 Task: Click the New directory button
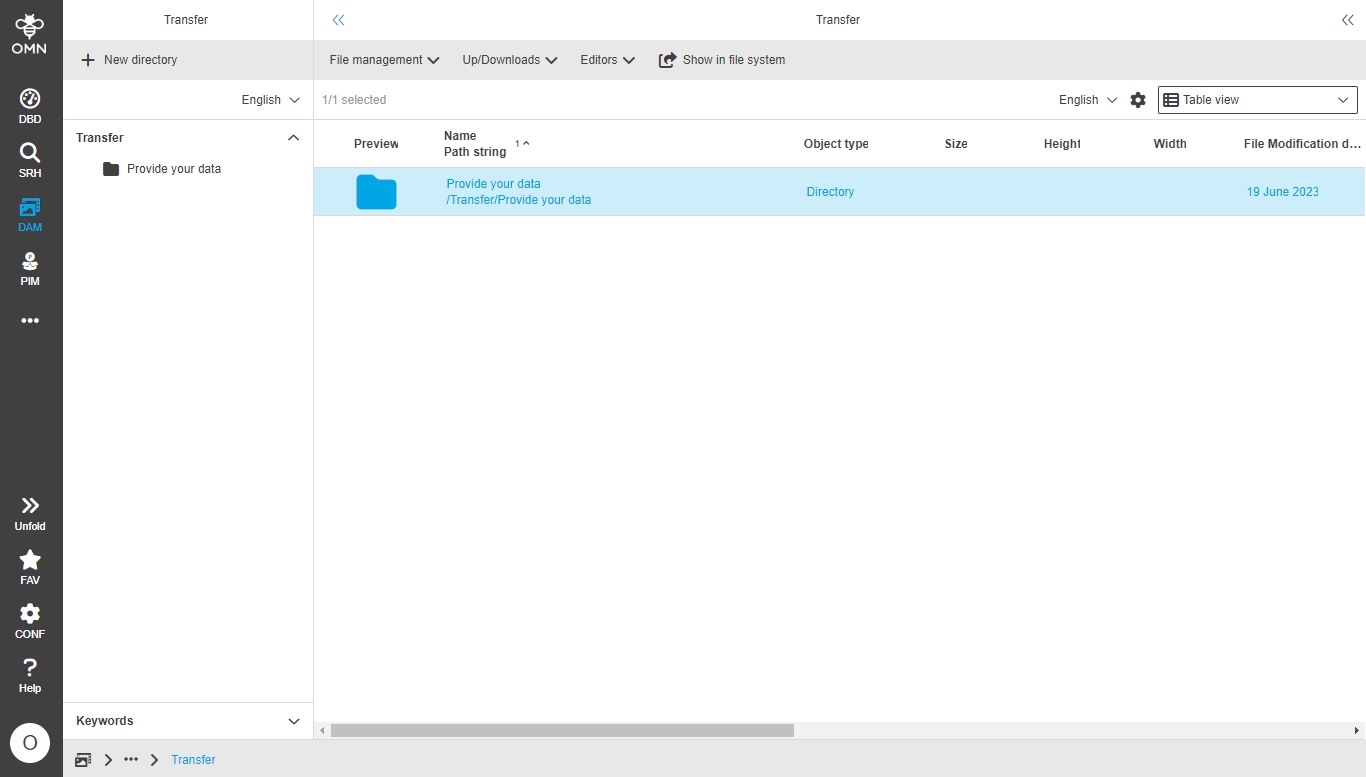129,60
